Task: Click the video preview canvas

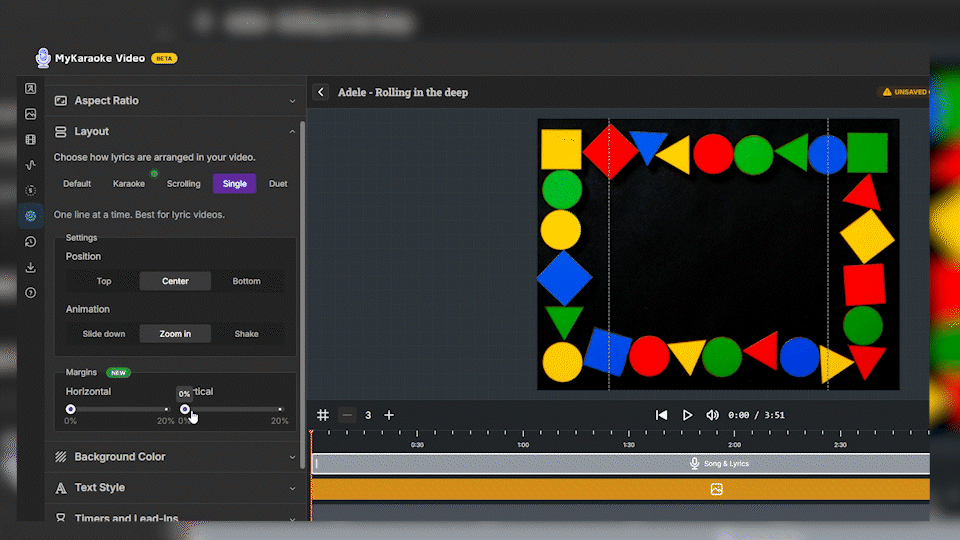Action: (x=718, y=254)
